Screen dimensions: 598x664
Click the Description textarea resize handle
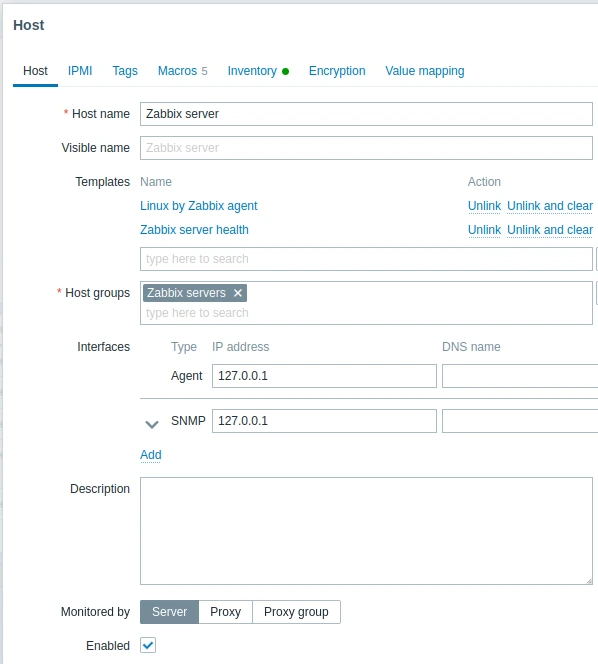click(x=589, y=581)
